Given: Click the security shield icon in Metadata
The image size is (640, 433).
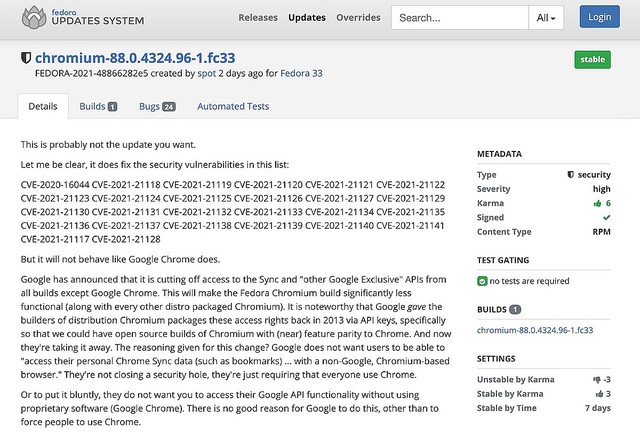Looking at the screenshot, I should (571, 174).
